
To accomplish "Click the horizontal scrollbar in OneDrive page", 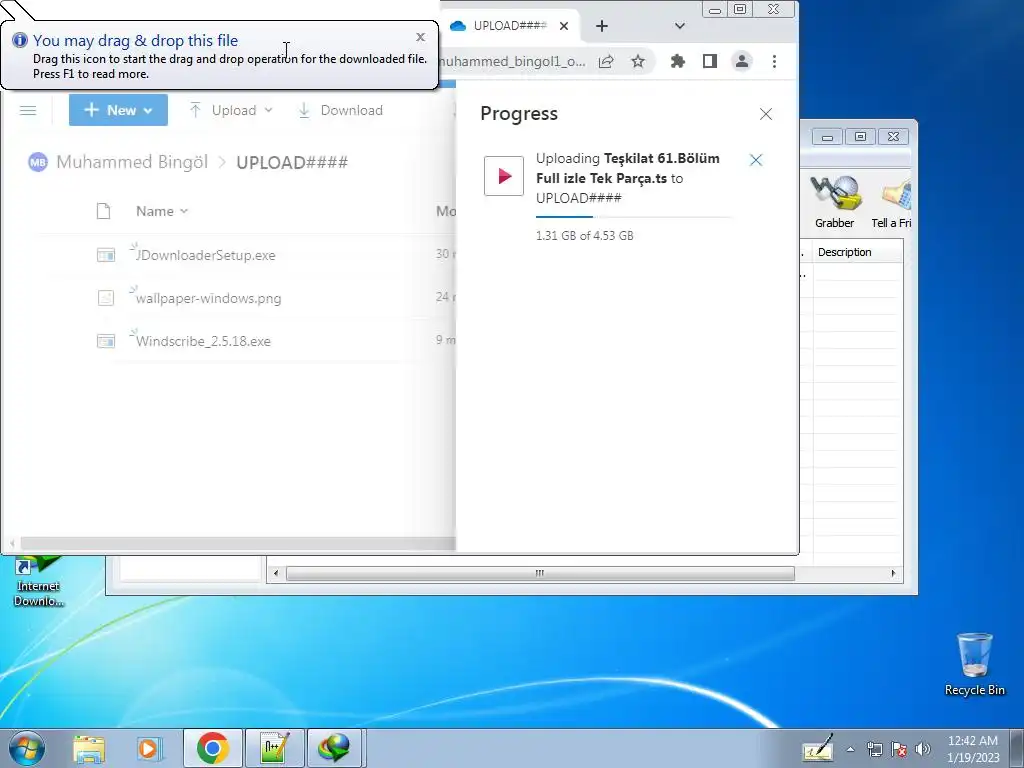I will coord(238,543).
